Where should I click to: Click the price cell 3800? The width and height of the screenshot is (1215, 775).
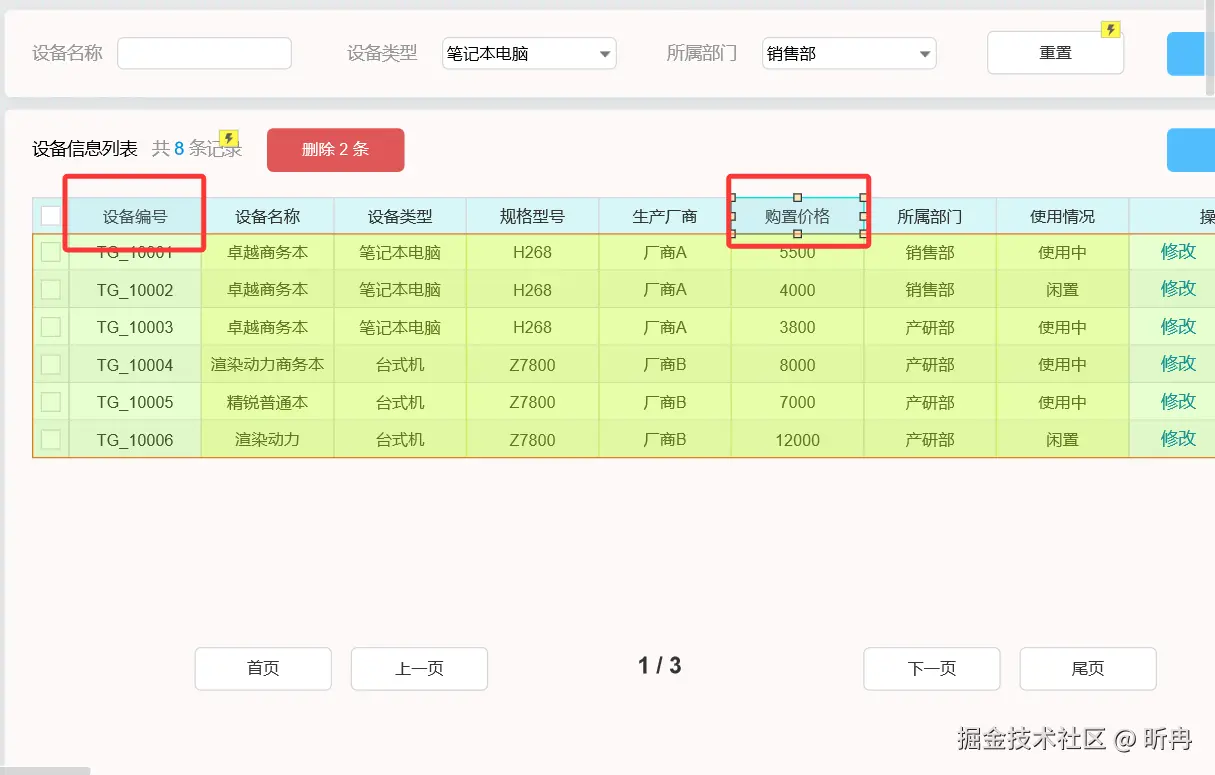(x=797, y=327)
